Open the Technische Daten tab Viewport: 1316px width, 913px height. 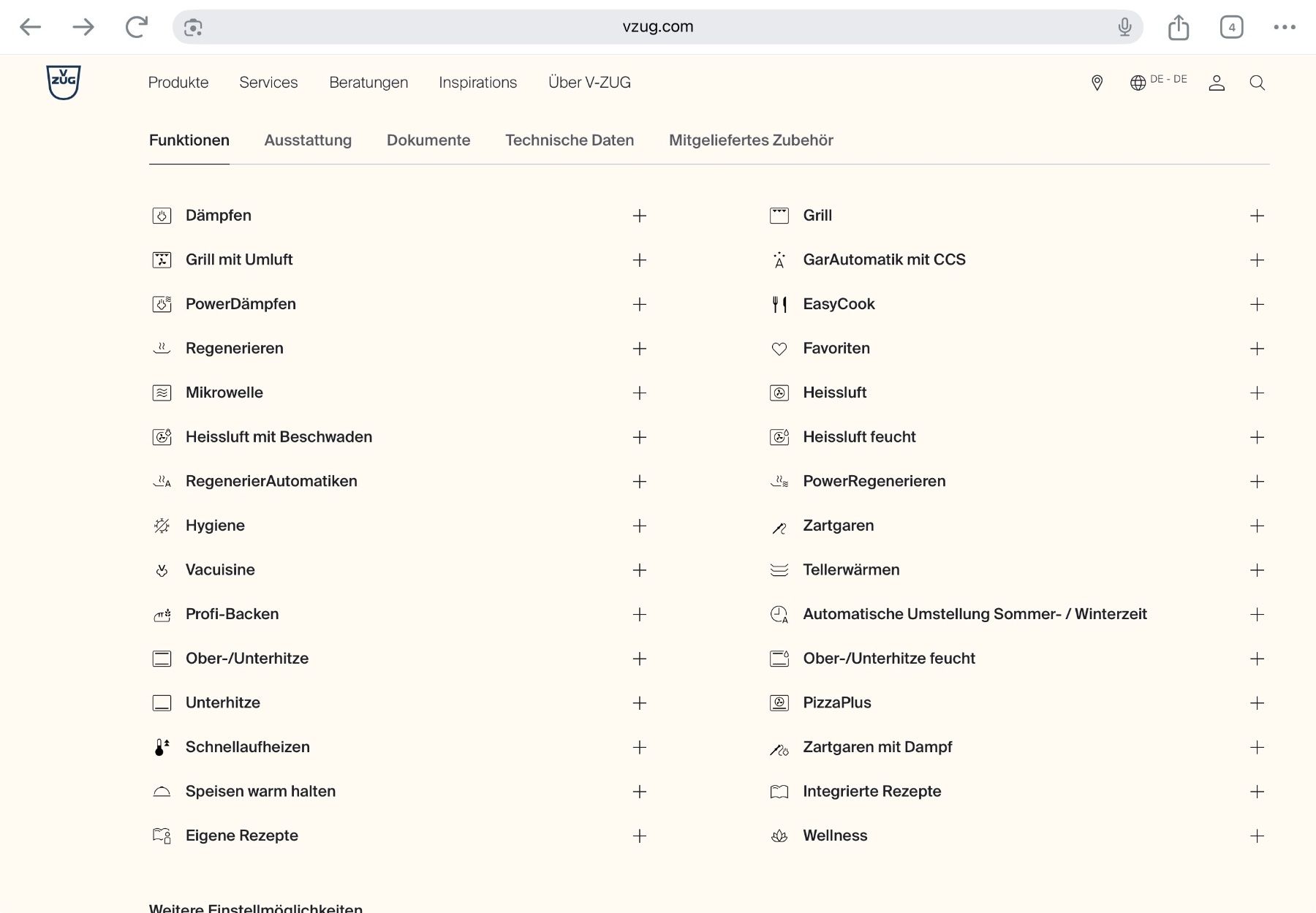(570, 140)
